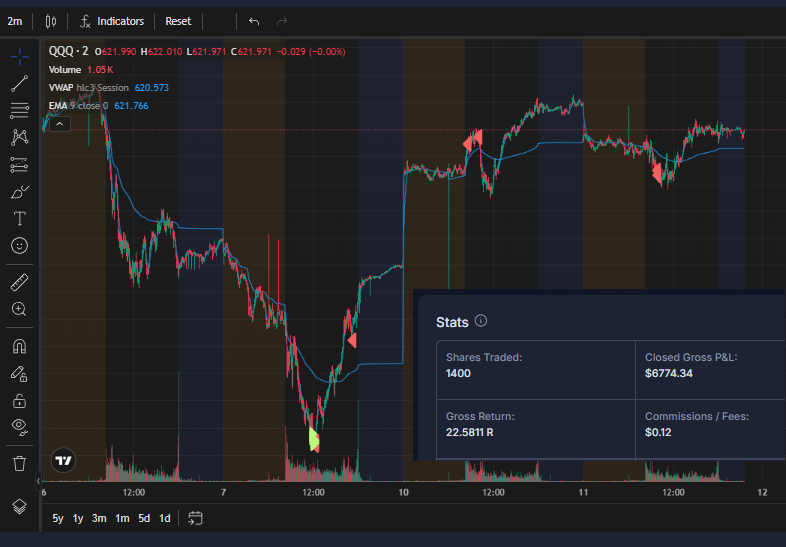Click the Commissions / Fees value $0.12
786x547 pixels.
point(658,432)
